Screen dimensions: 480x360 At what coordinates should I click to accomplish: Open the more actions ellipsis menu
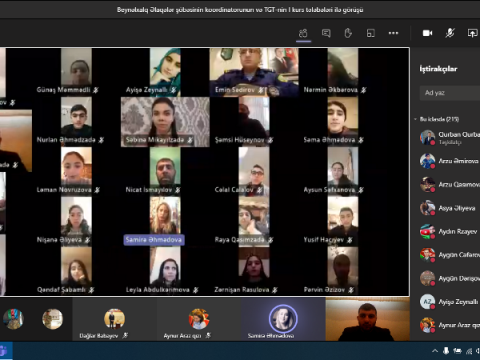393,33
